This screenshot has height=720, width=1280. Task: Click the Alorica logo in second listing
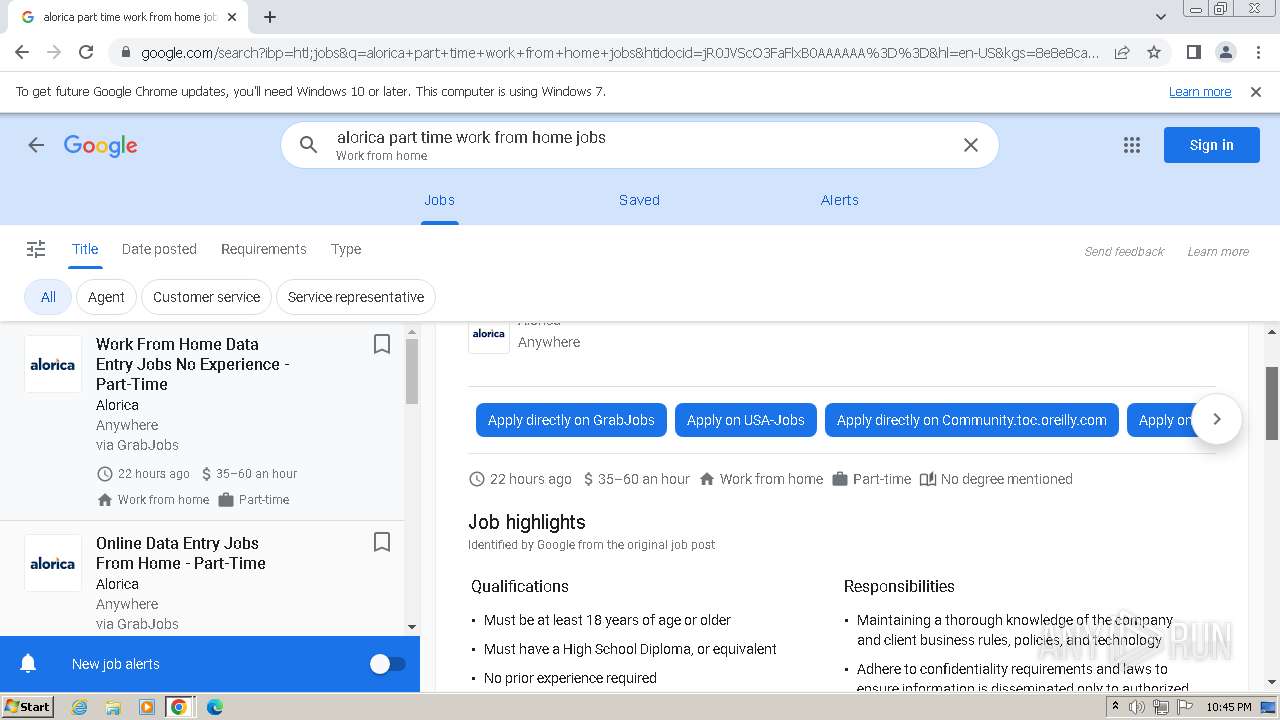[x=53, y=563]
